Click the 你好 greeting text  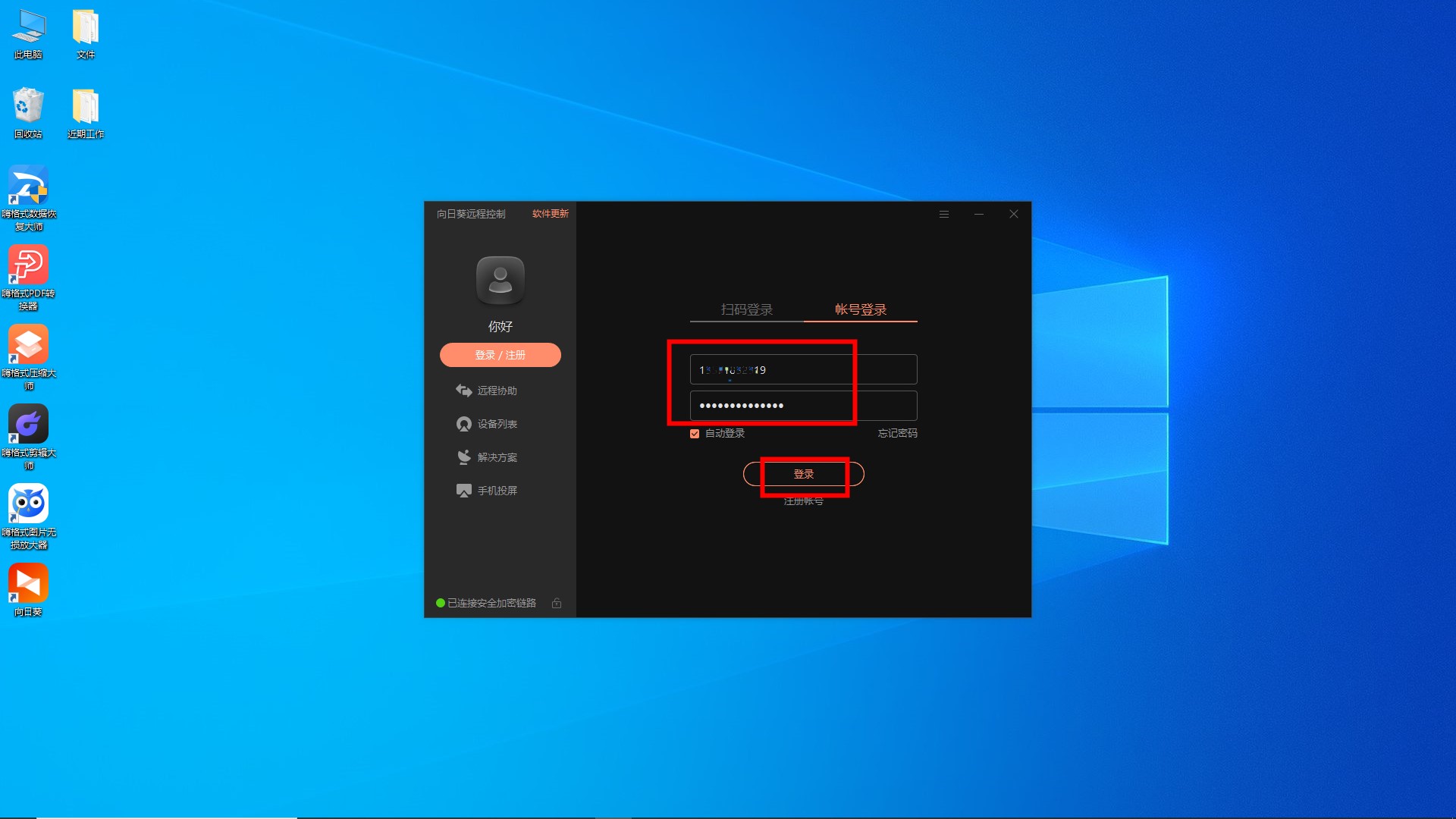tap(500, 327)
